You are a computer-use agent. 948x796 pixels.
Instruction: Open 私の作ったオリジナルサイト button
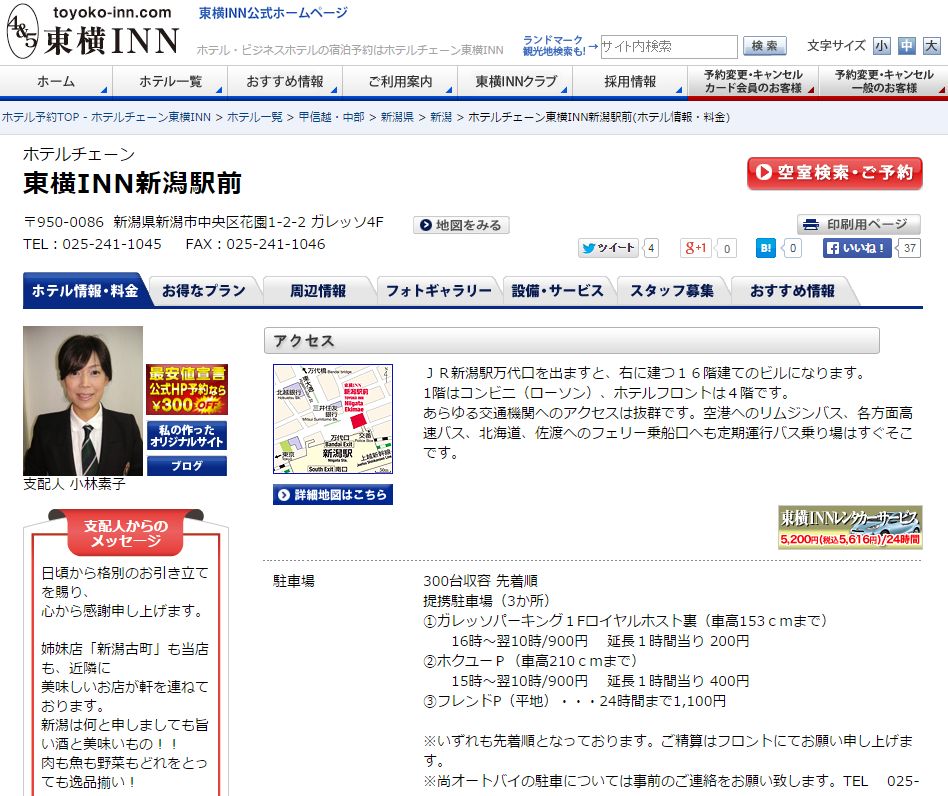(187, 435)
